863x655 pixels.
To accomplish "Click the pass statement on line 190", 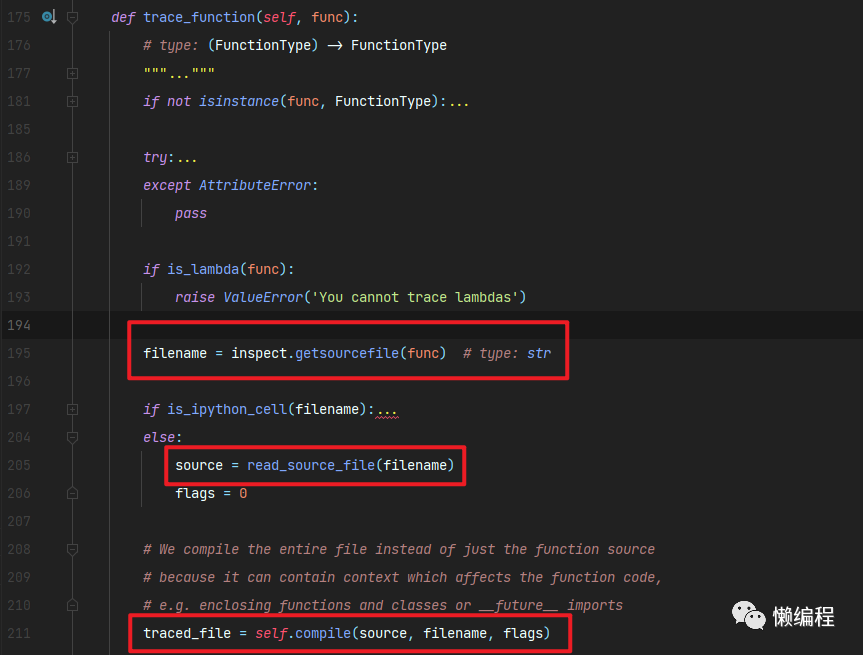I will pos(191,214).
